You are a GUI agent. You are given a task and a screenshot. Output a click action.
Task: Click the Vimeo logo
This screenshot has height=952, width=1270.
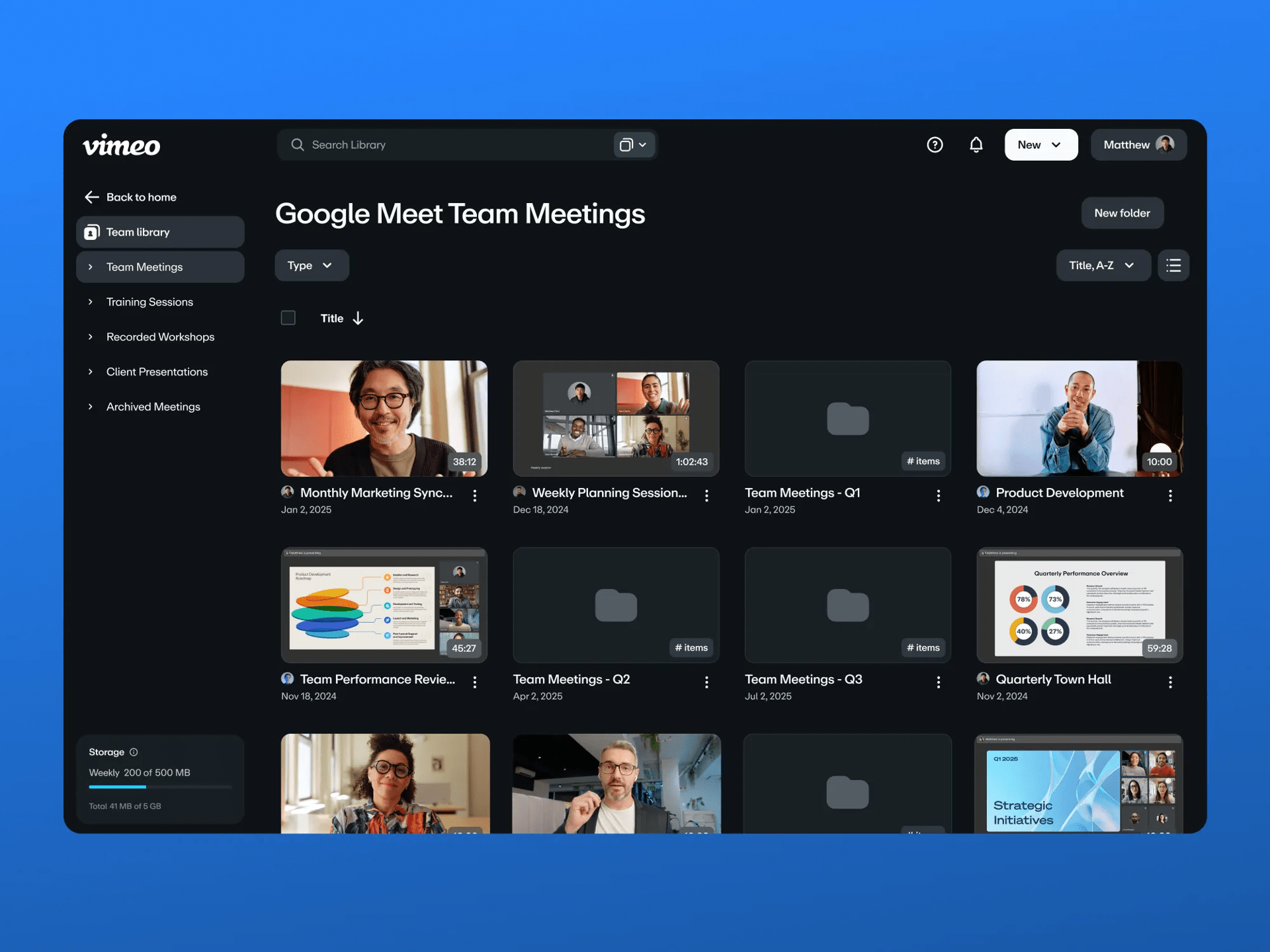[x=121, y=145]
